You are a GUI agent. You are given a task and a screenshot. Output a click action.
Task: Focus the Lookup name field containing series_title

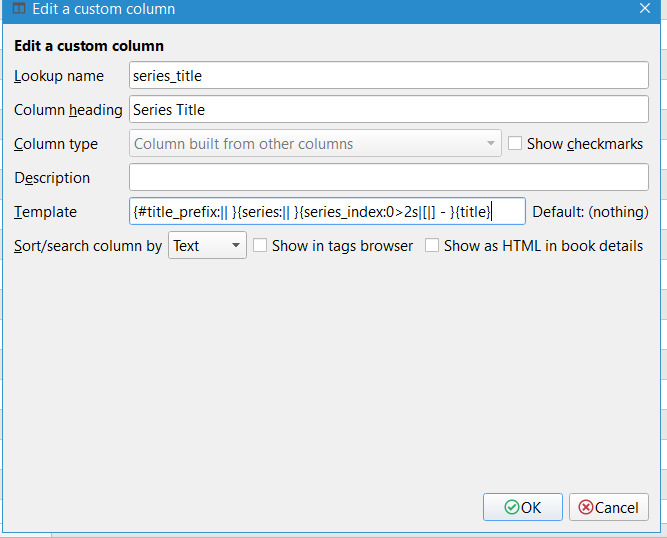[389, 75]
